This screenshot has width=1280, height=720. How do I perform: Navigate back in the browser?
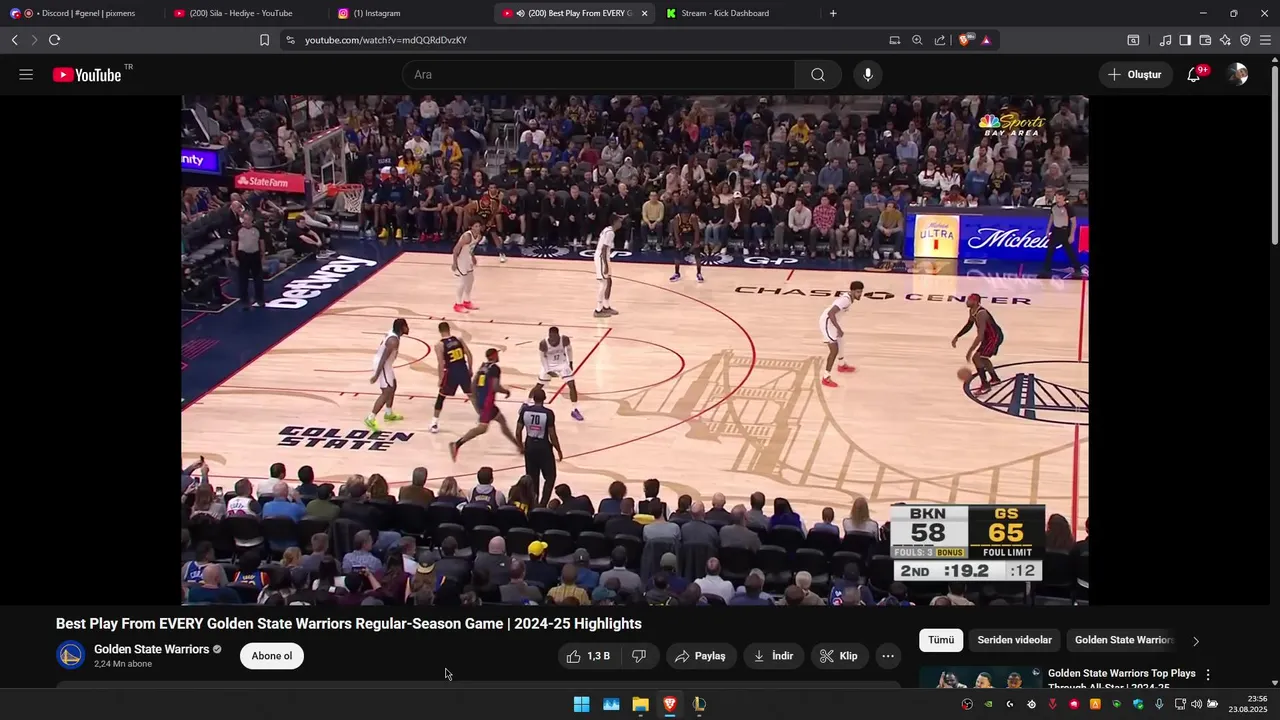tap(14, 40)
